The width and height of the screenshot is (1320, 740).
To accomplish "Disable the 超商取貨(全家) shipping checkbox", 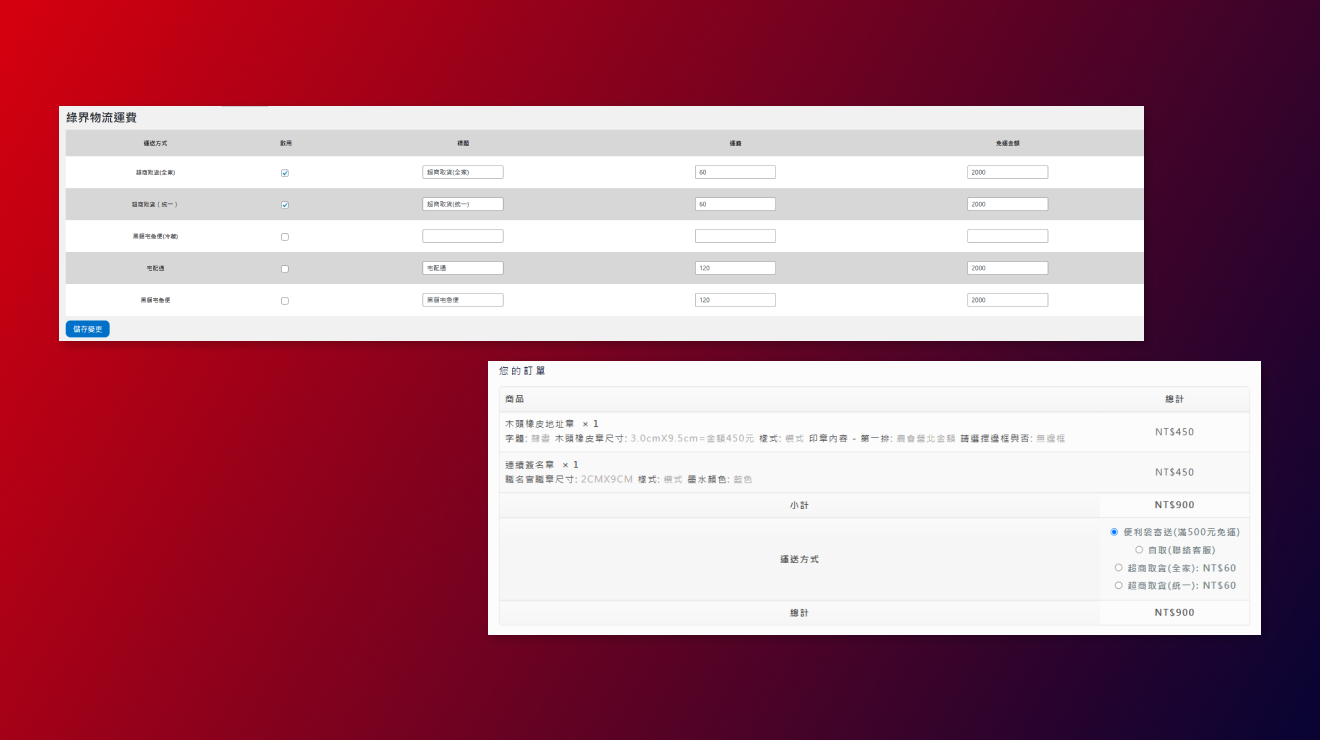I will (285, 173).
